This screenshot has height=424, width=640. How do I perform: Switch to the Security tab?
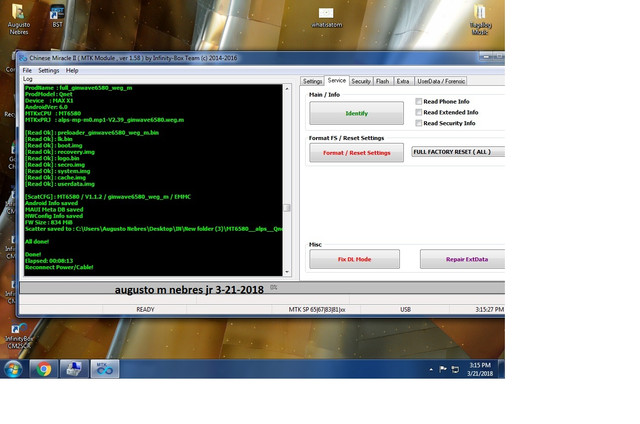[361, 81]
